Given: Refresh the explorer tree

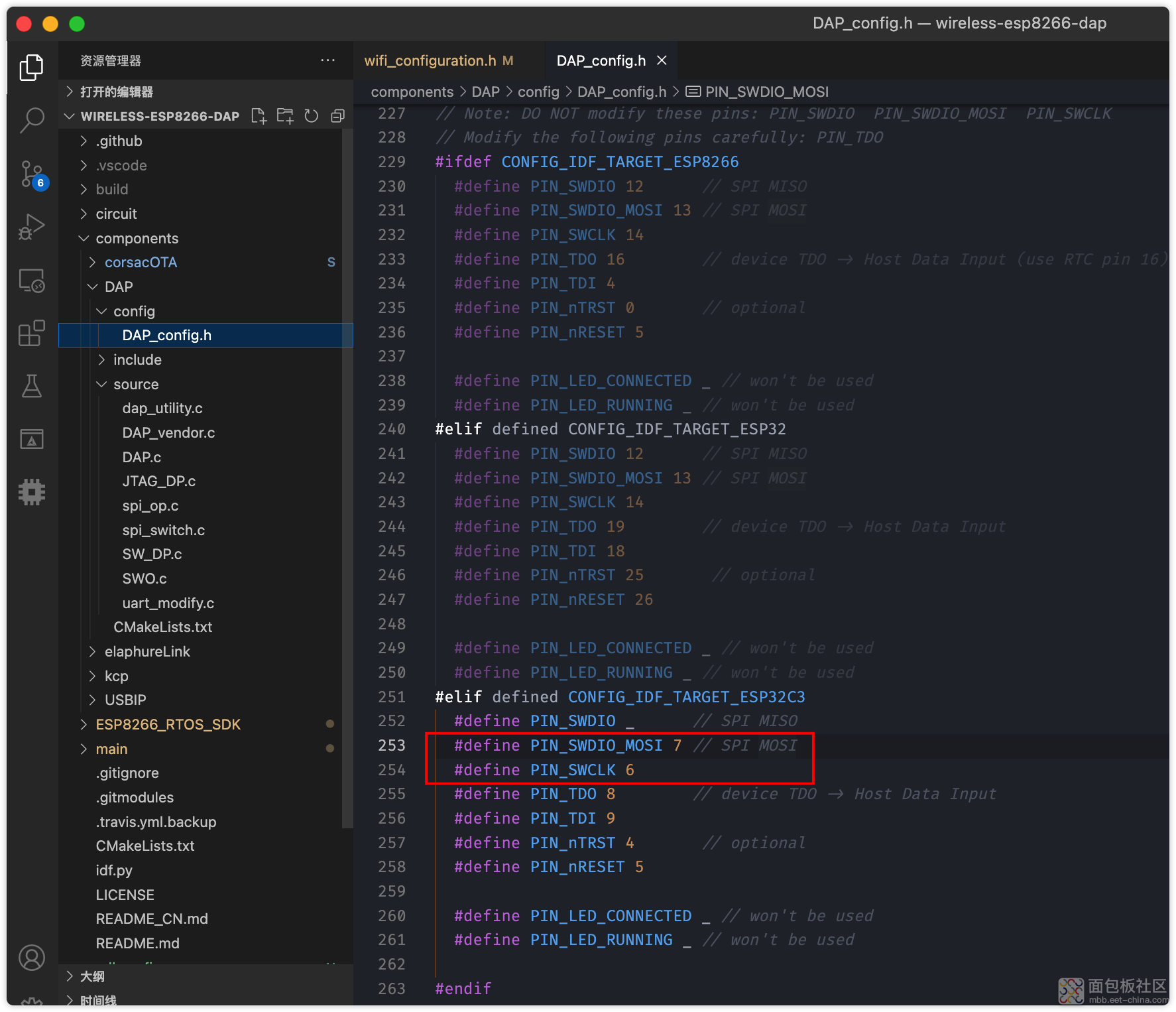Looking at the screenshot, I should coord(312,116).
